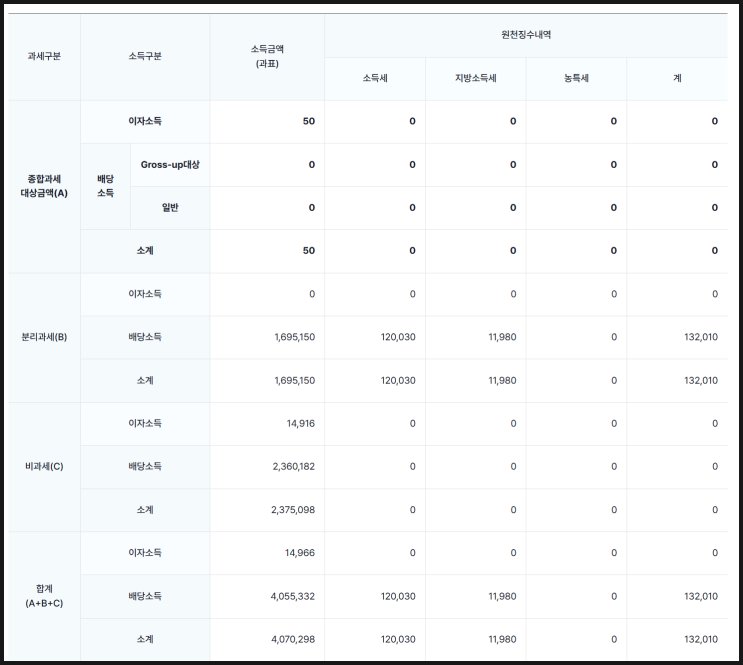Screen dimensions: 743x665
Task: Click 배당소득 label in 분리과세(B) section
Action: click(145, 337)
